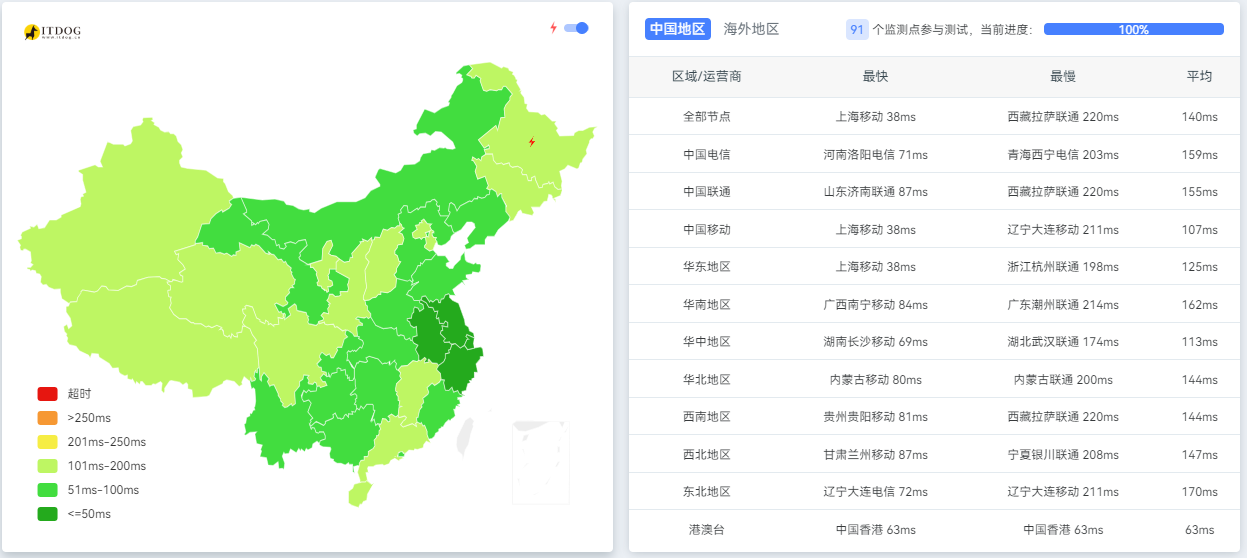Switch to the 中国地区 tab
The height and width of the screenshot is (558, 1247).
point(677,29)
